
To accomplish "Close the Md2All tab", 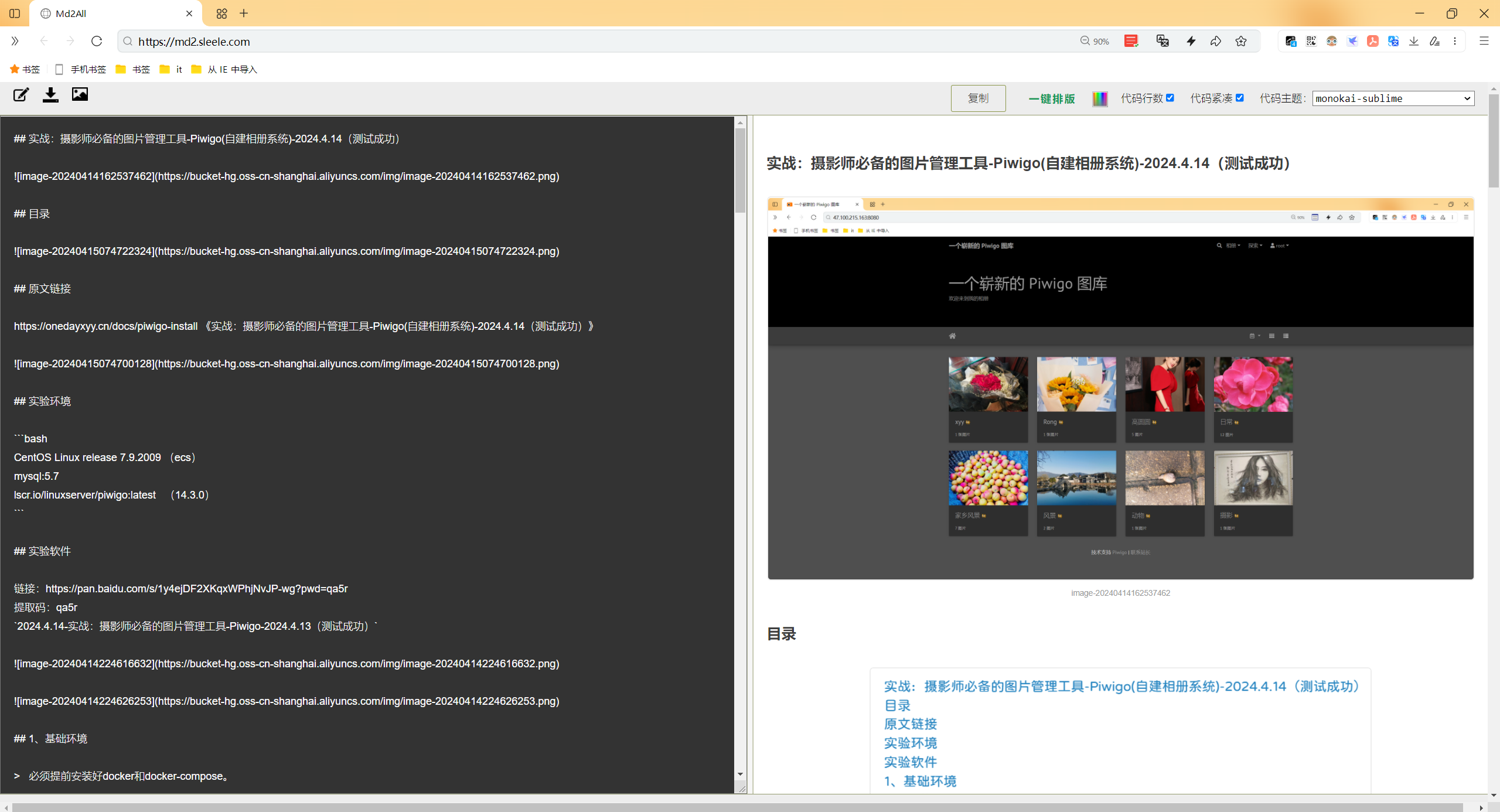I will (x=189, y=13).
